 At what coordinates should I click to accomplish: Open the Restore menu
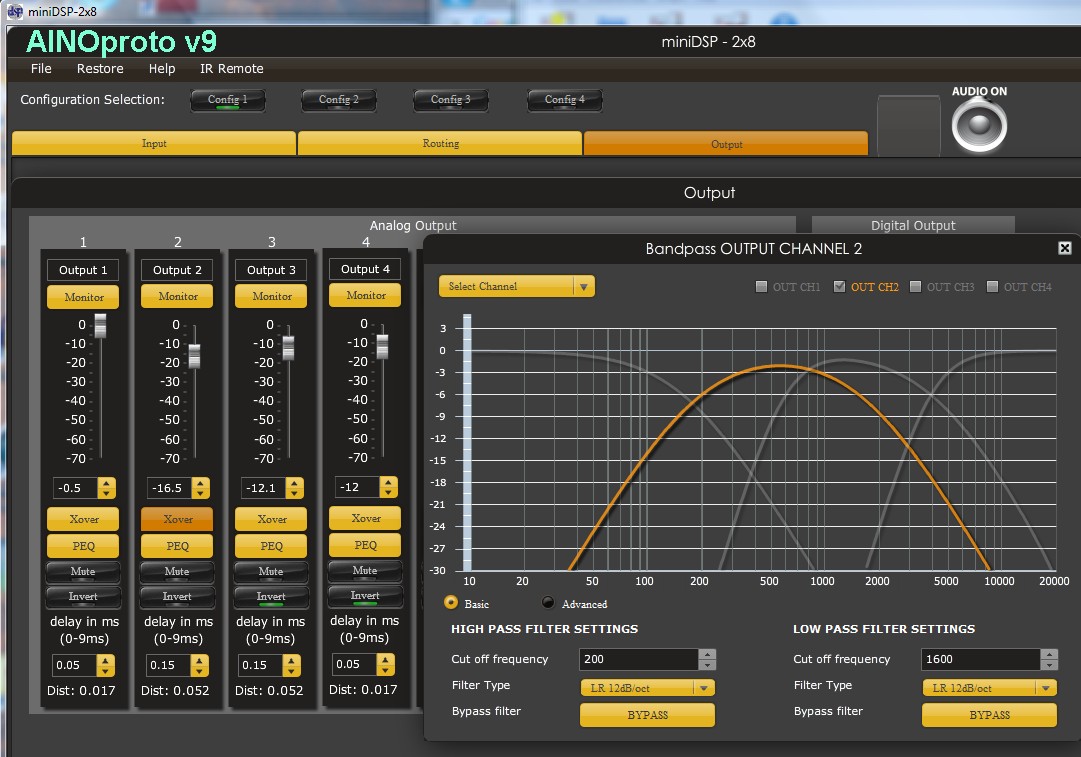coord(100,68)
